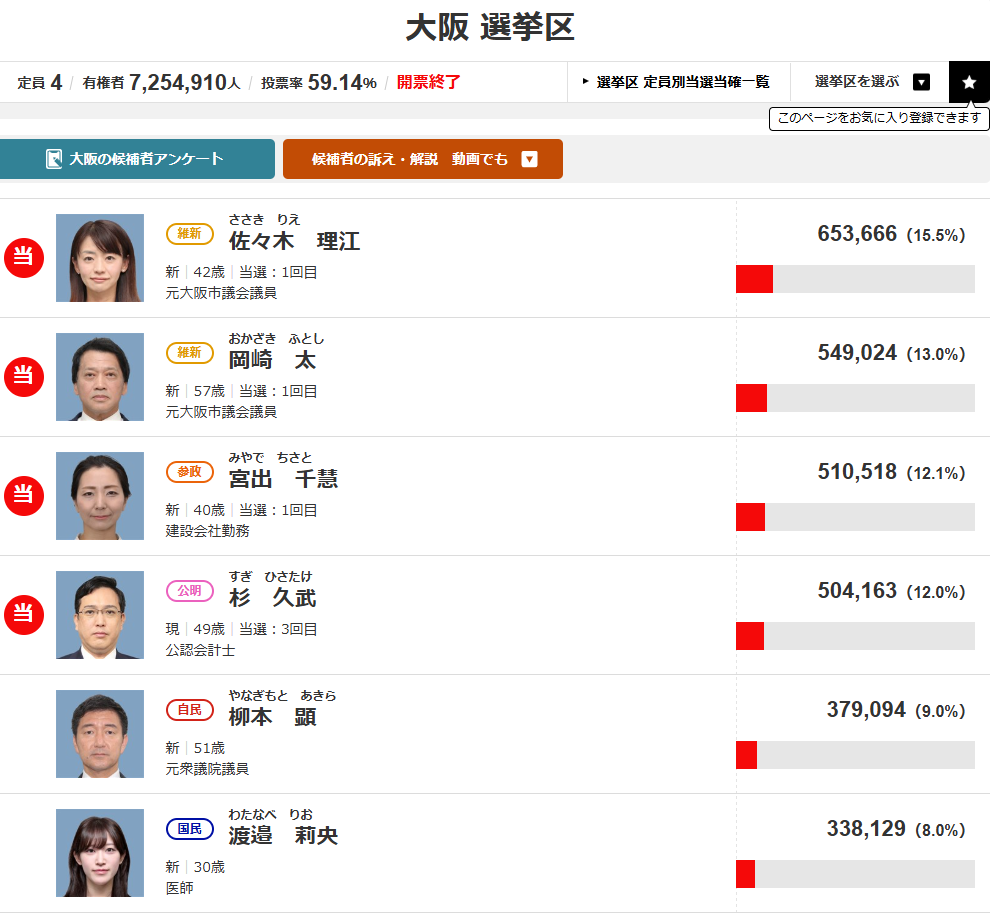
Task: Click photo of 岡崎 太
Action: click(x=100, y=377)
